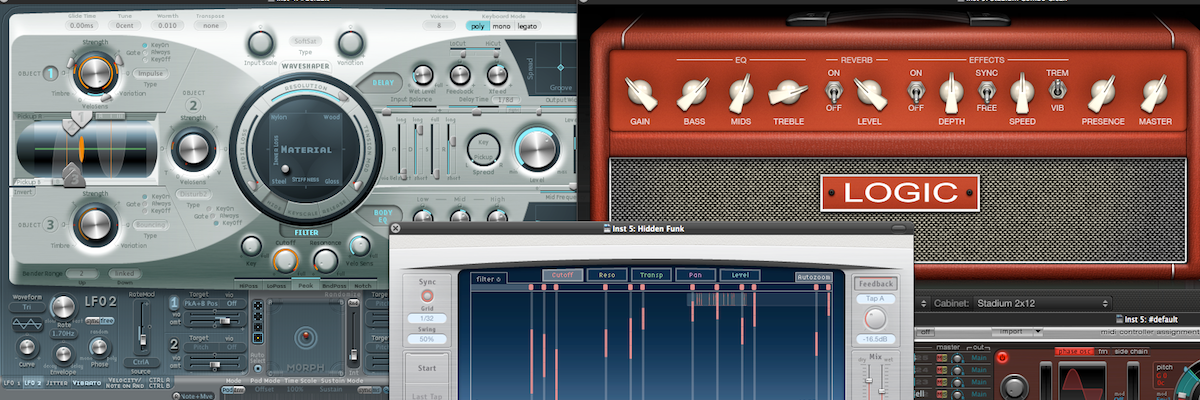Click the reverb Level knob
This screenshot has height=400, width=1200.
point(869,94)
